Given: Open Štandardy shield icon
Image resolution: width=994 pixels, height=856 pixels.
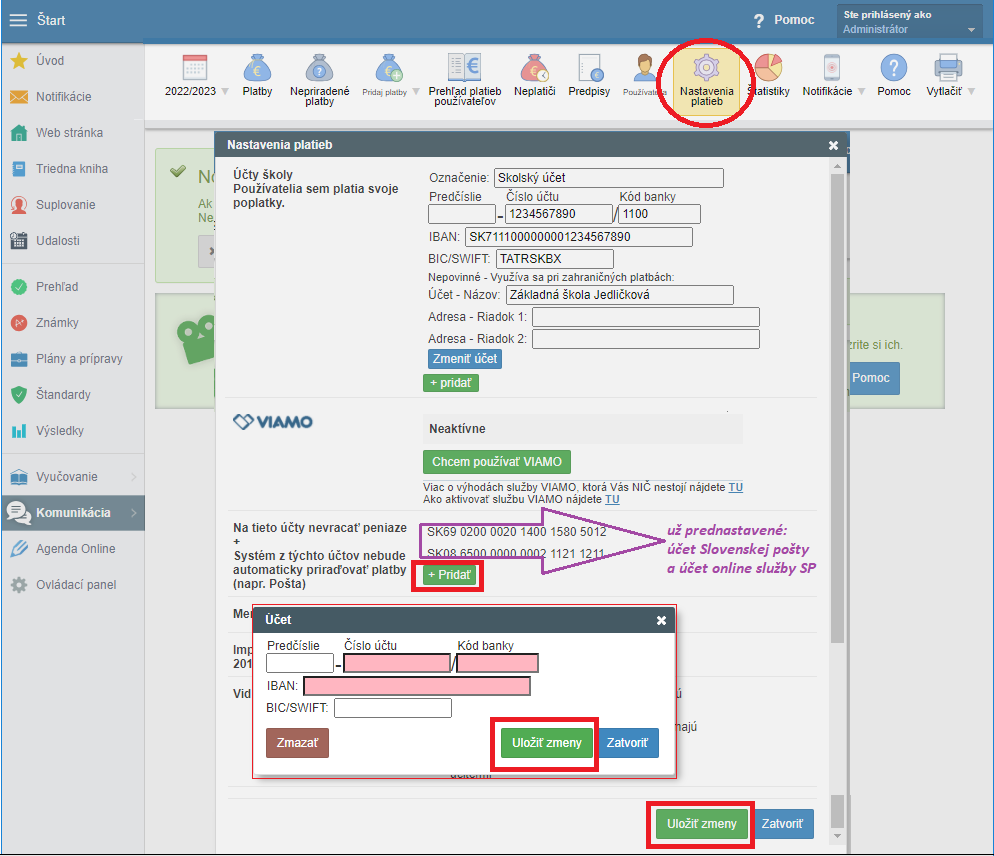Looking at the screenshot, I should [19, 395].
